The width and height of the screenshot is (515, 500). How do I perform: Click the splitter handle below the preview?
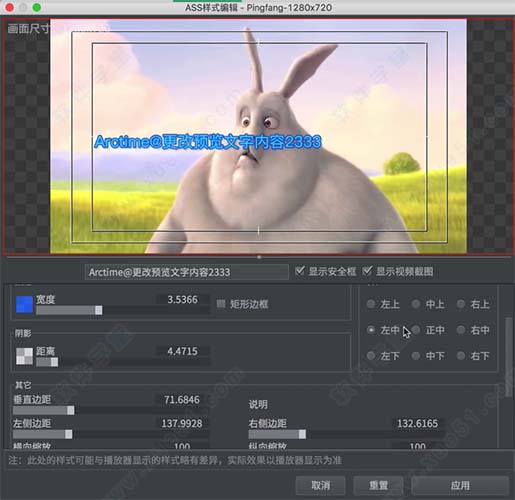point(259,257)
